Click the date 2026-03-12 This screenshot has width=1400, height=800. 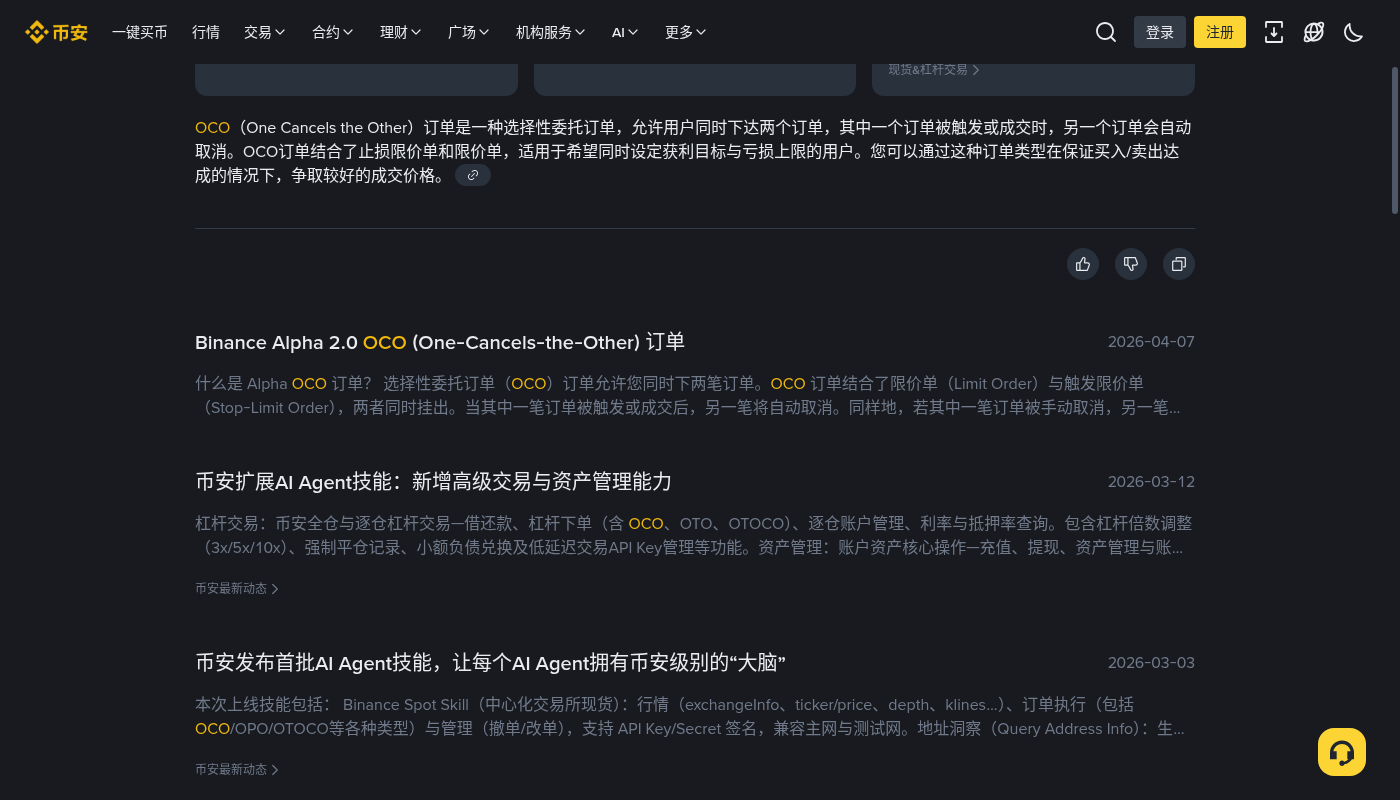(1151, 482)
